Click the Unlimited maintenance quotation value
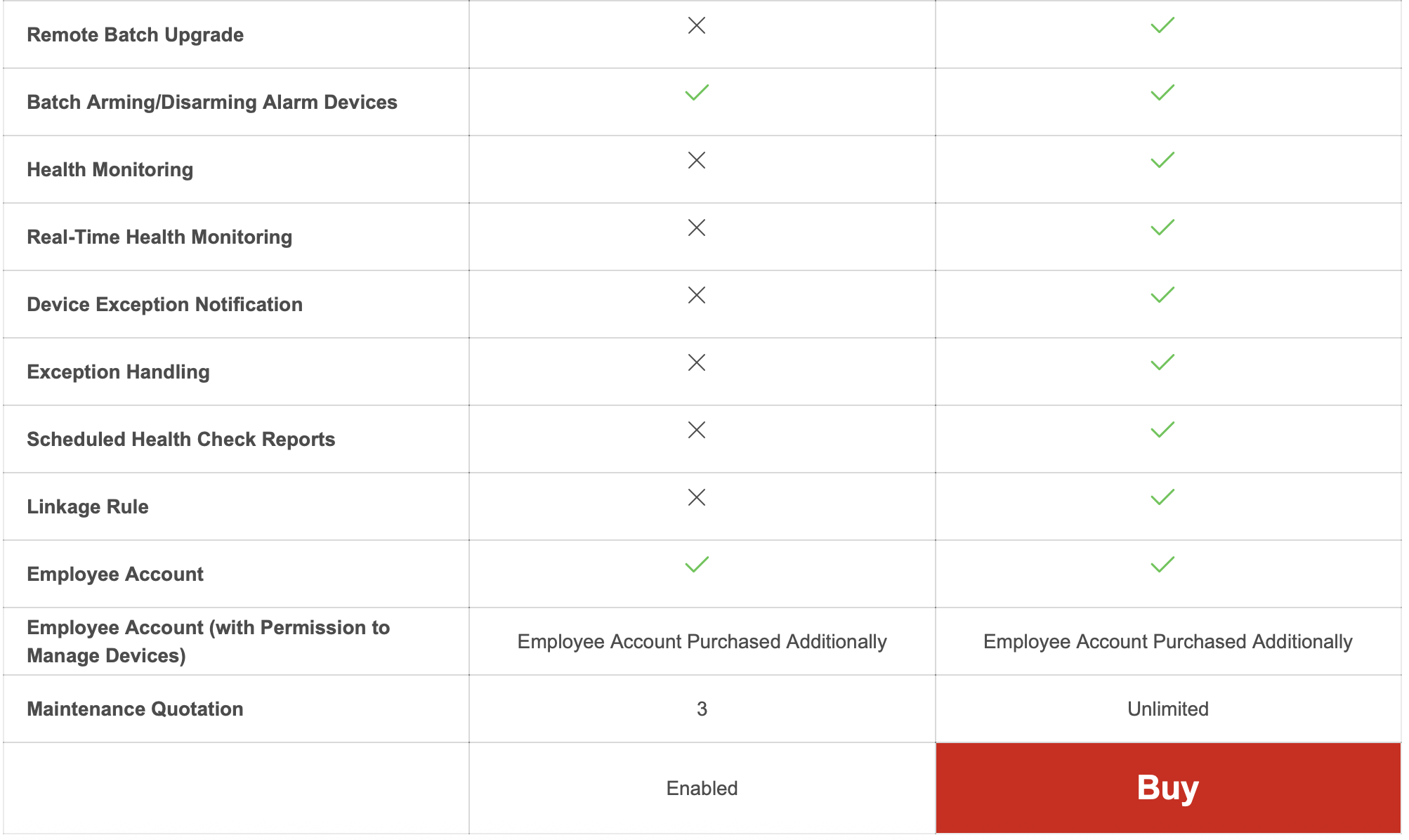Image resolution: width=1409 pixels, height=840 pixels. click(1167, 709)
